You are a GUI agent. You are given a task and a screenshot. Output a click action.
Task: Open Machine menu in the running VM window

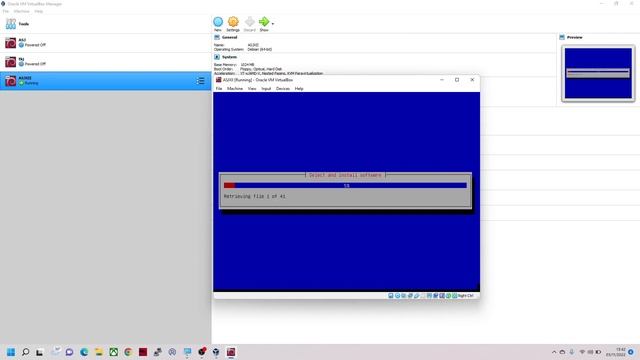[235, 89]
